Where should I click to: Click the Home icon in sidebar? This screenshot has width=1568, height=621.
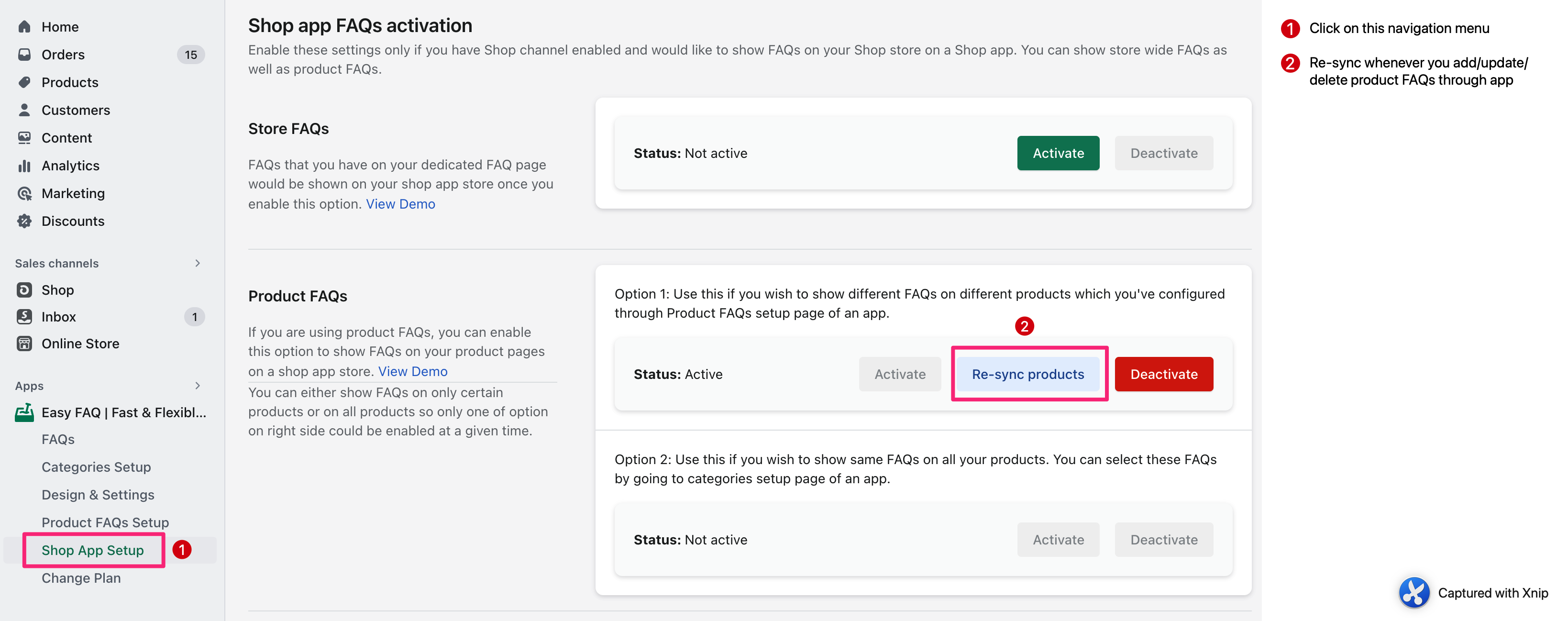pyautogui.click(x=24, y=27)
